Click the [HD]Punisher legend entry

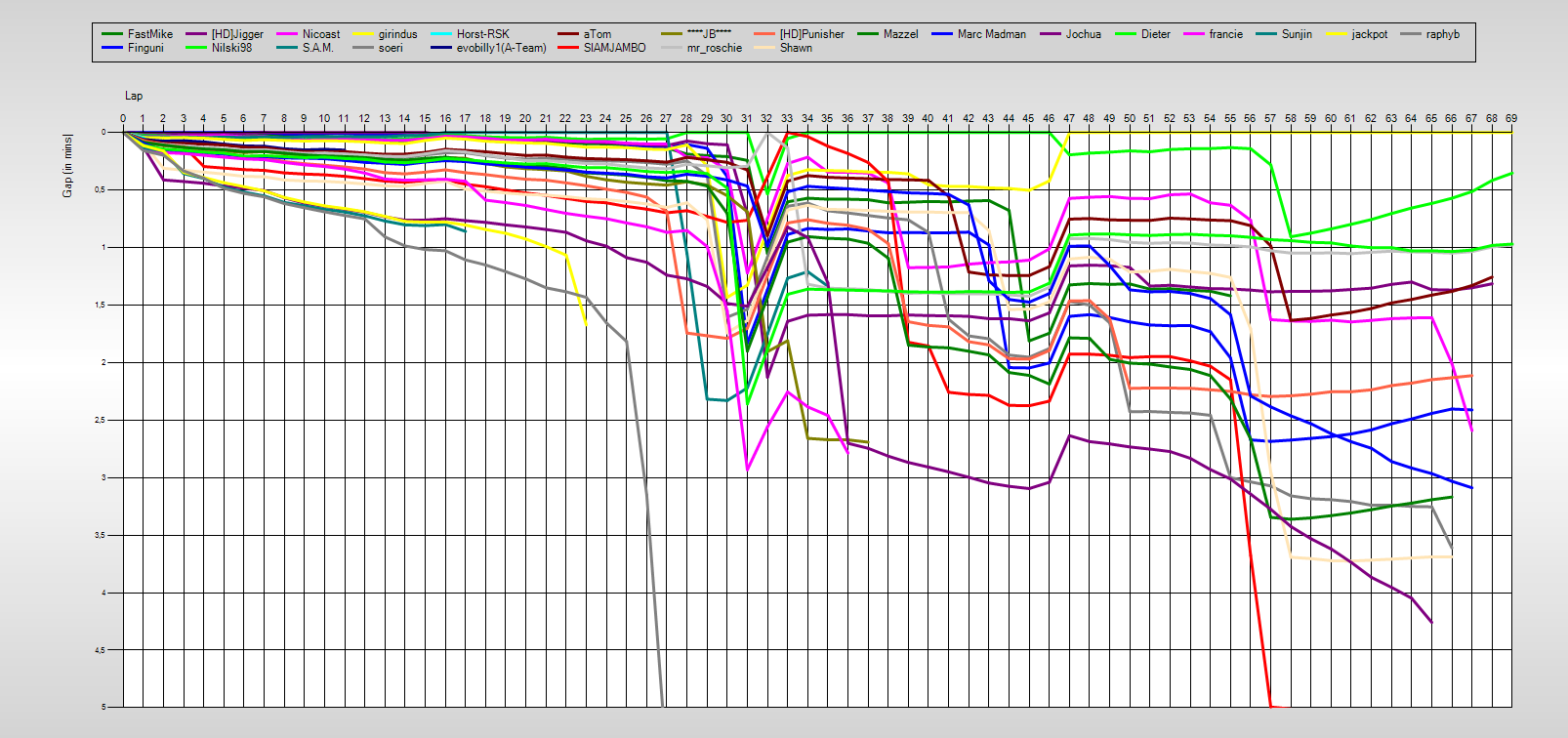pyautogui.click(x=811, y=34)
